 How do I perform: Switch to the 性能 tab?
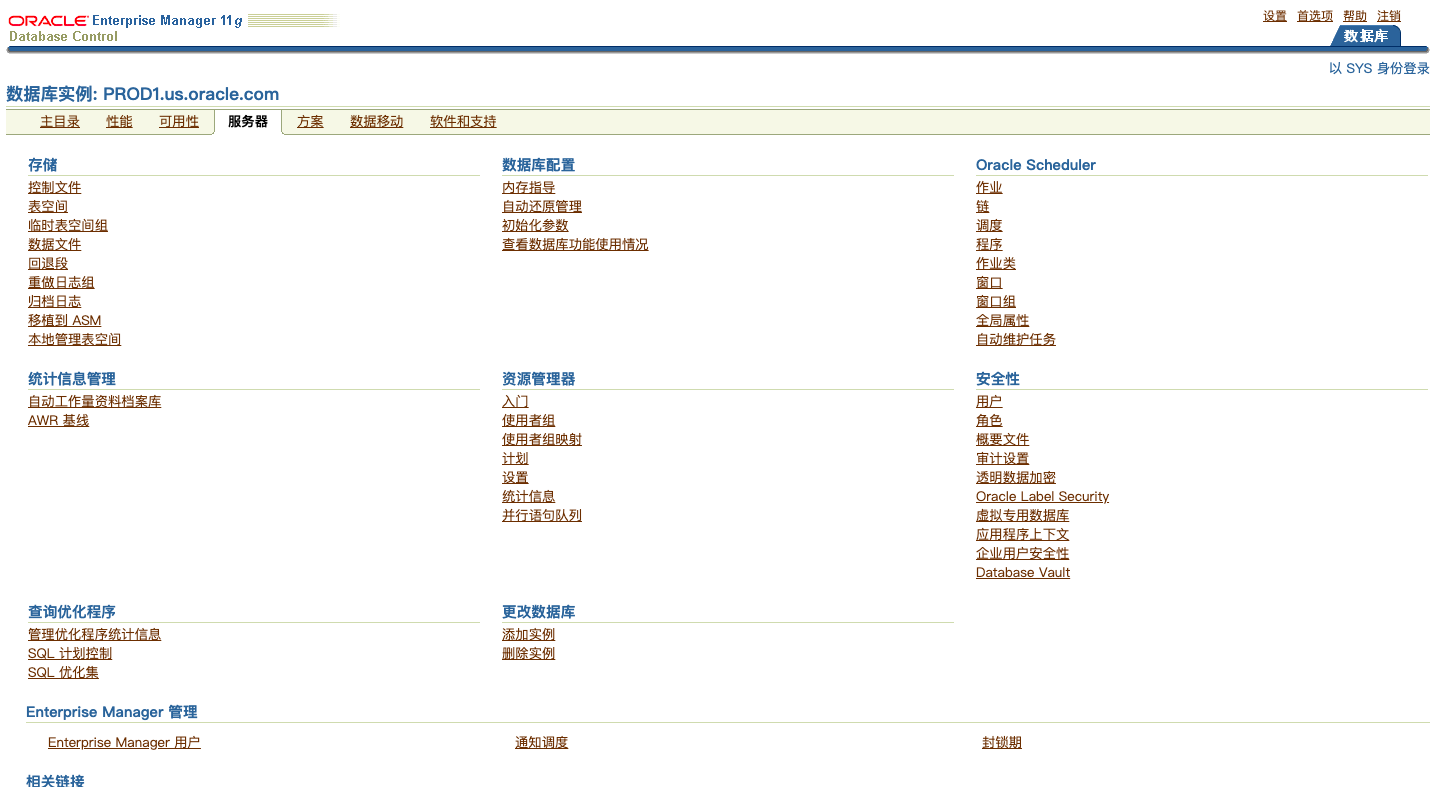click(118, 121)
